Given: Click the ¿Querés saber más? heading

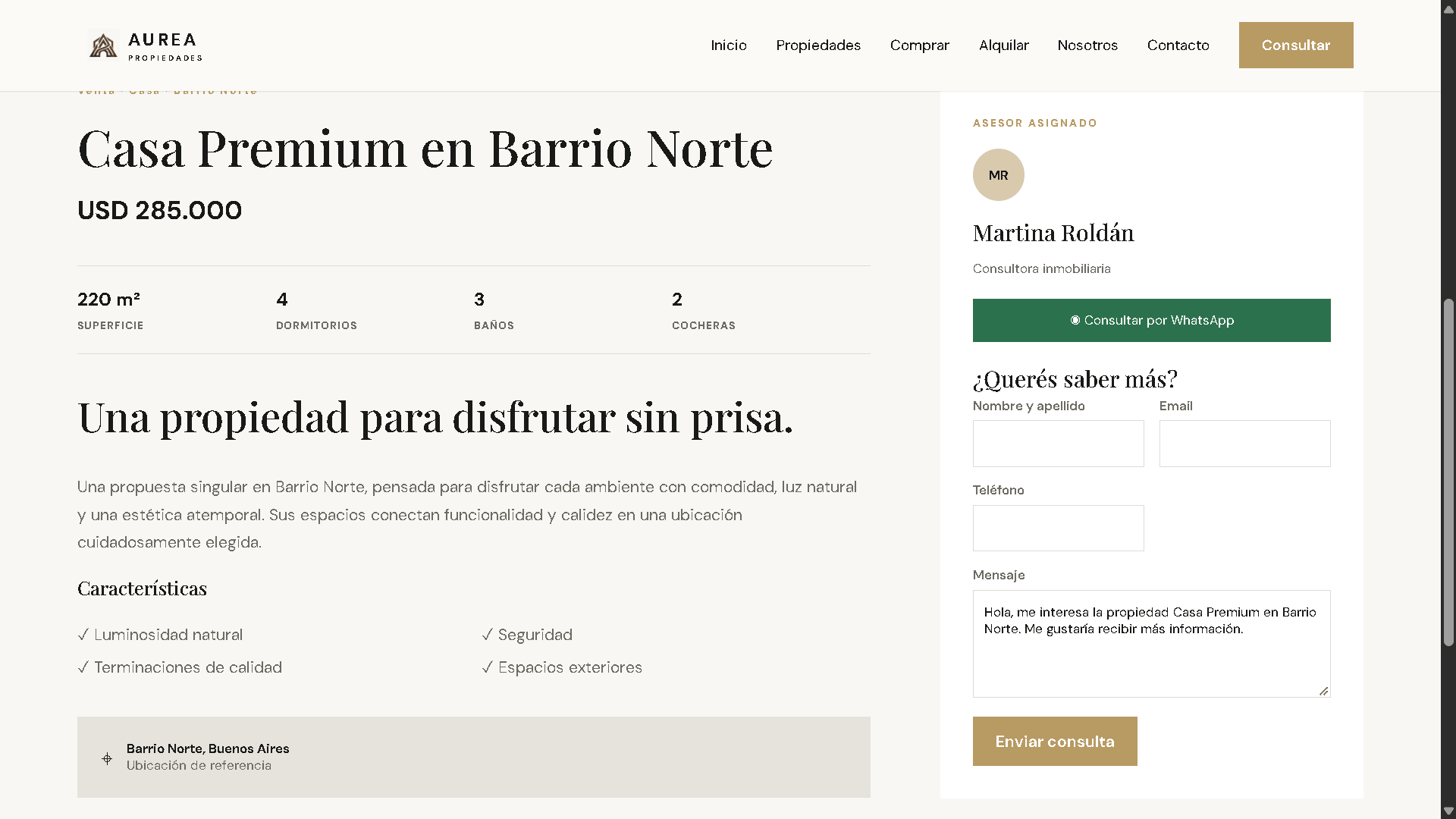Looking at the screenshot, I should point(1075,378).
